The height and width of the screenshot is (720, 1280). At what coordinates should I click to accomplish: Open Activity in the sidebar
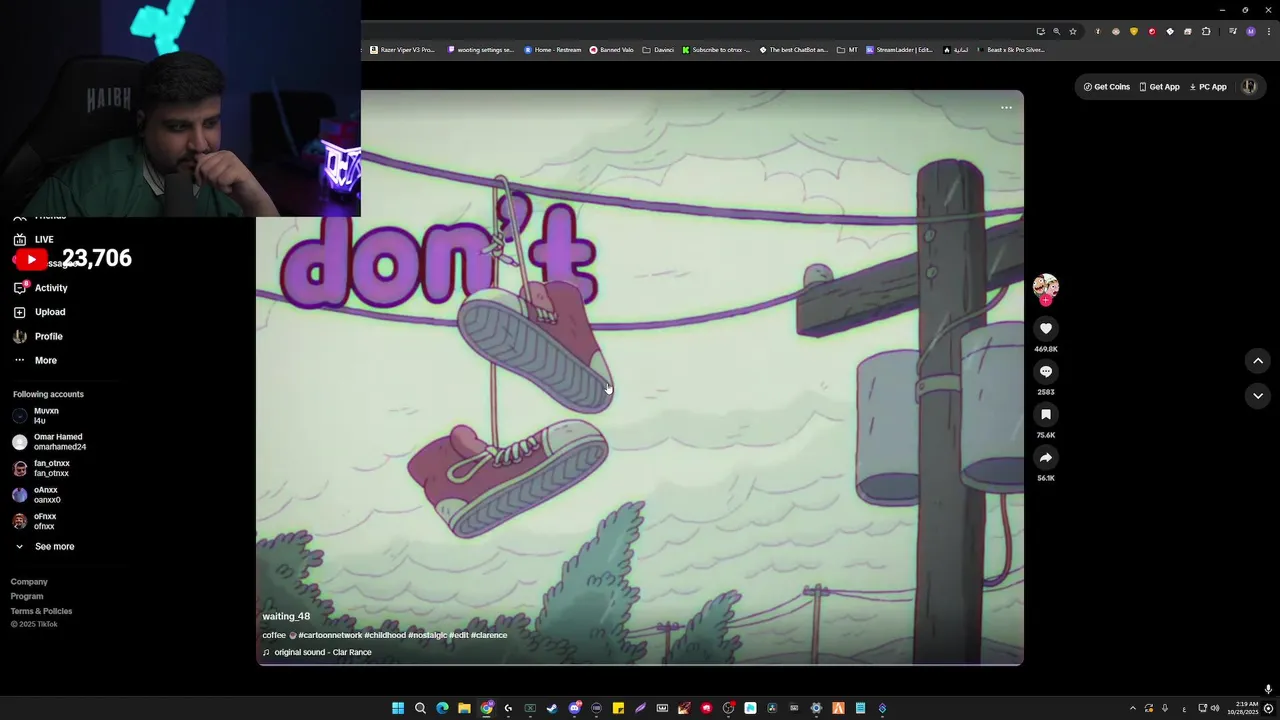40,288
